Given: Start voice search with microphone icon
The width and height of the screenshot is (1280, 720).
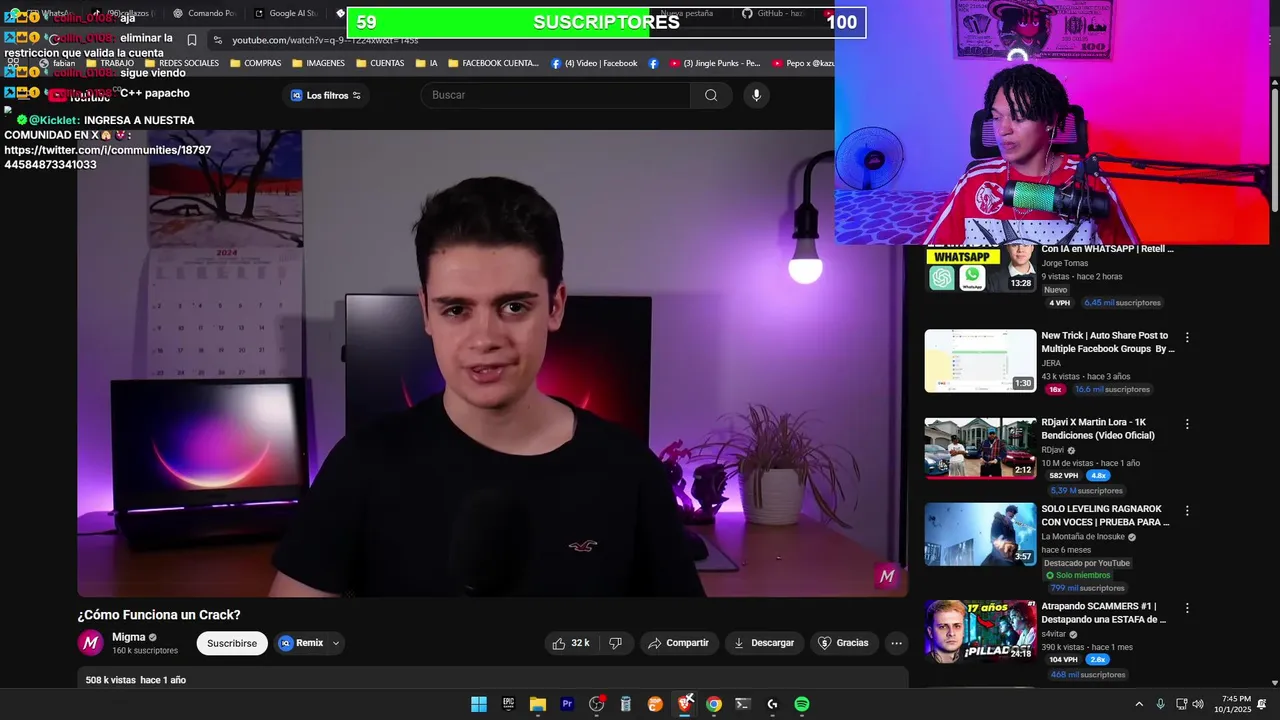Looking at the screenshot, I should click(756, 95).
